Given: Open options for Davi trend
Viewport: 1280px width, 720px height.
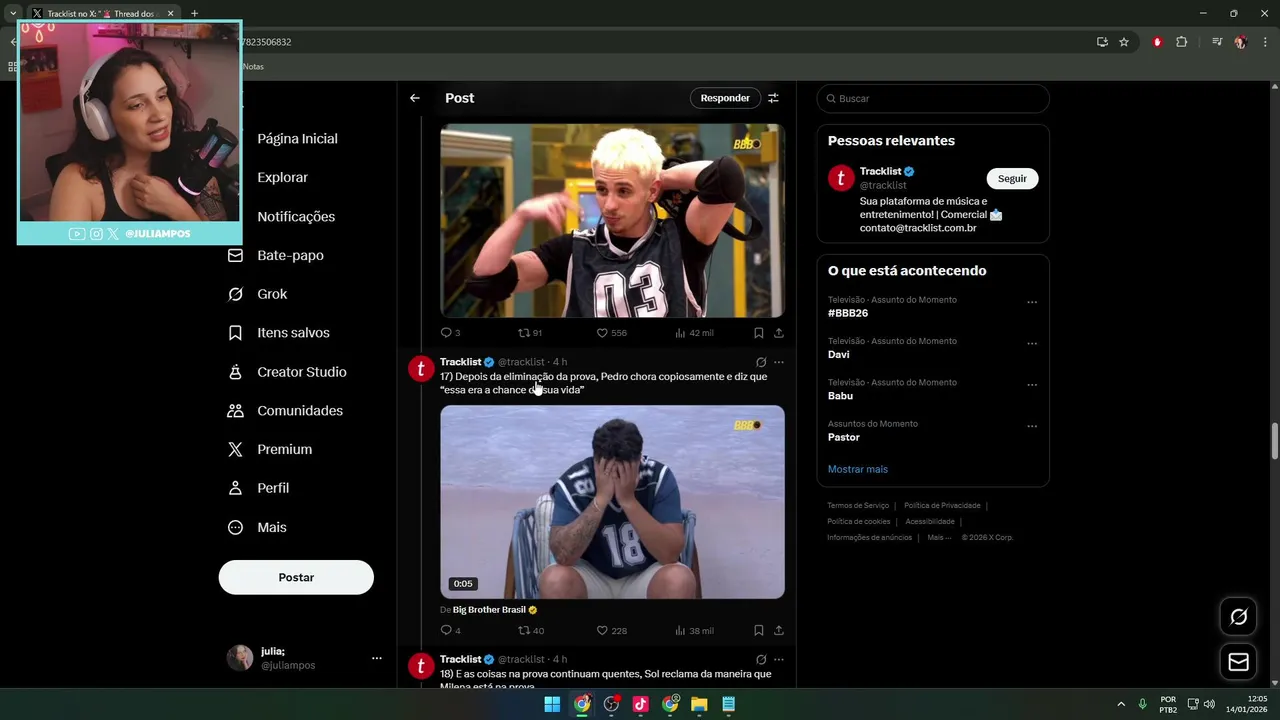Looking at the screenshot, I should (x=1032, y=343).
